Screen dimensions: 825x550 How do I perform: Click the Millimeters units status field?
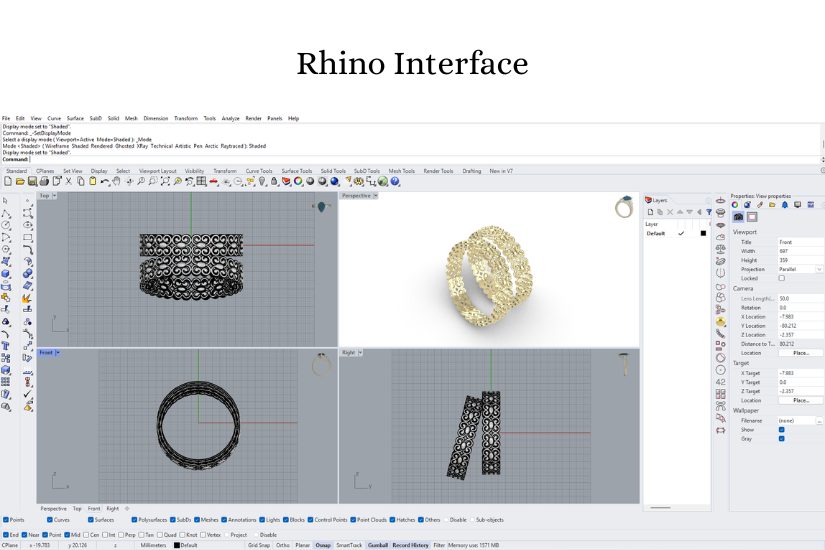(153, 545)
